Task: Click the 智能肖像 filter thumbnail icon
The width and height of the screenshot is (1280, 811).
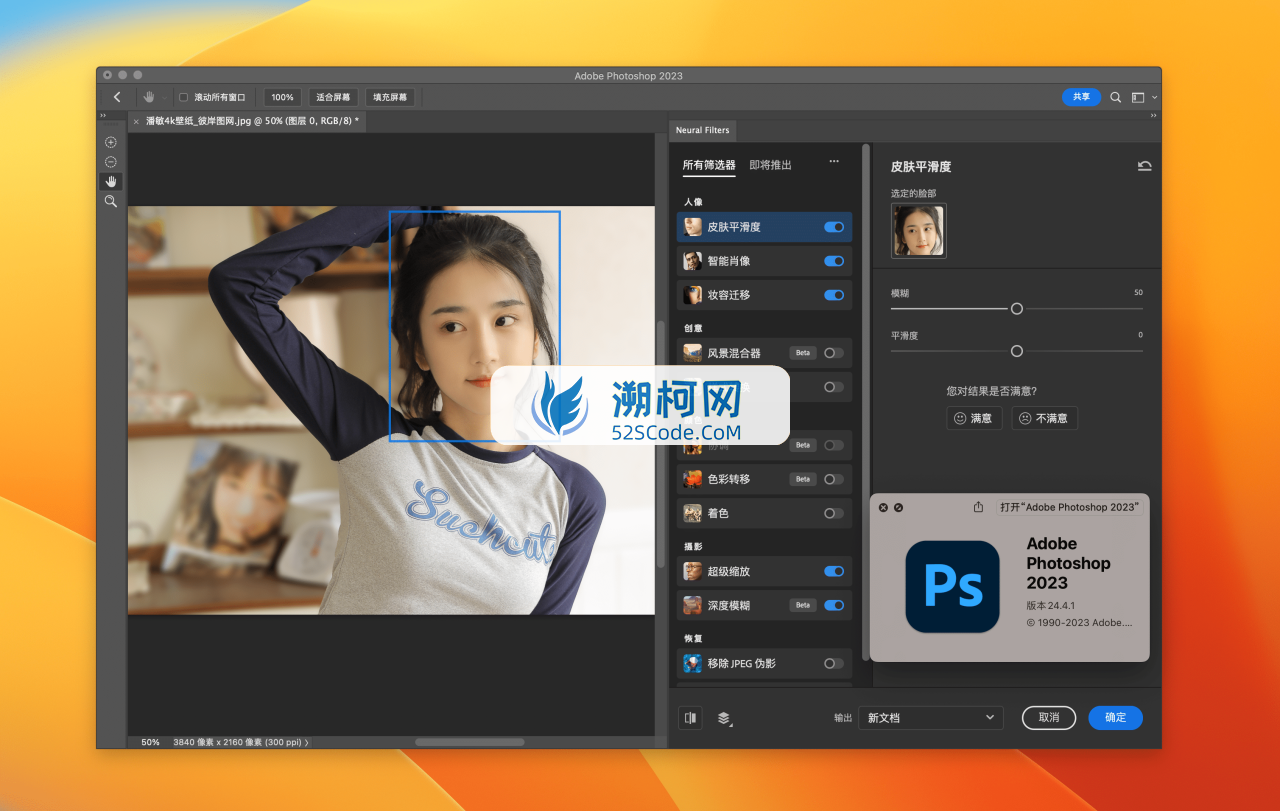Action: (x=692, y=261)
